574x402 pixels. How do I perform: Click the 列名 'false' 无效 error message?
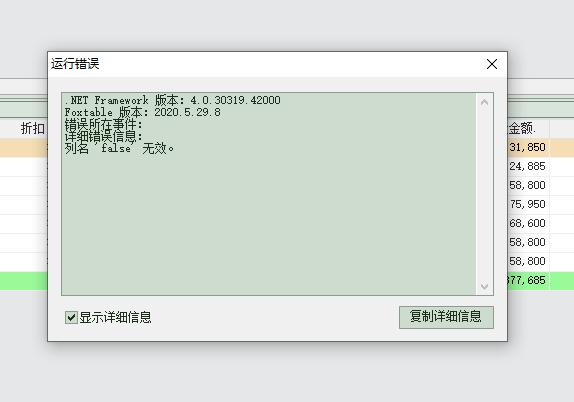[x=119, y=148]
